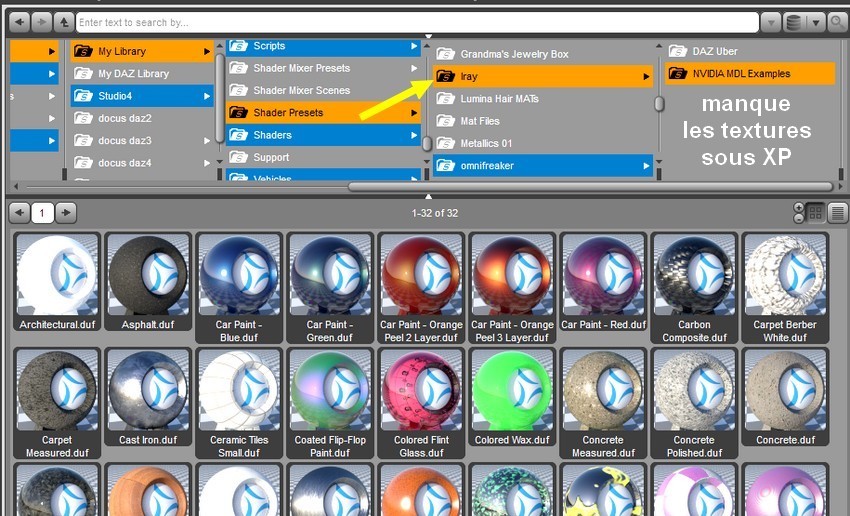Viewport: 850px width, 516px height.
Task: Expand the Shaders row arrow
Action: pyautogui.click(x=414, y=135)
